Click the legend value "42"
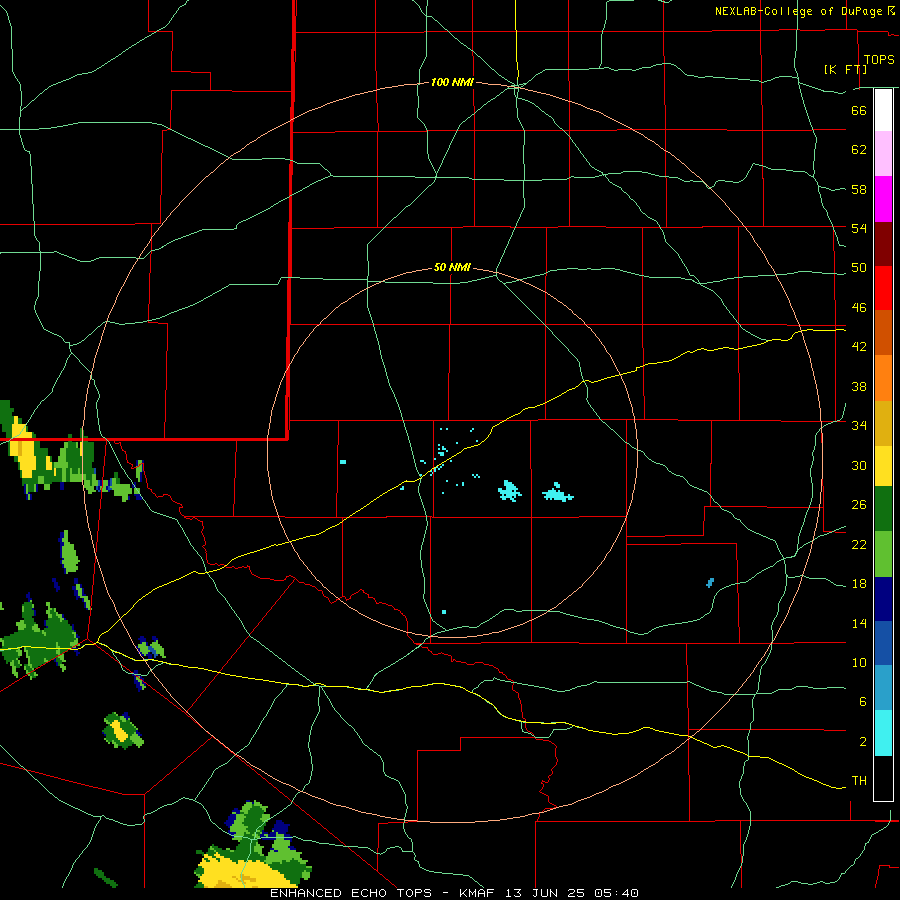 coord(859,347)
